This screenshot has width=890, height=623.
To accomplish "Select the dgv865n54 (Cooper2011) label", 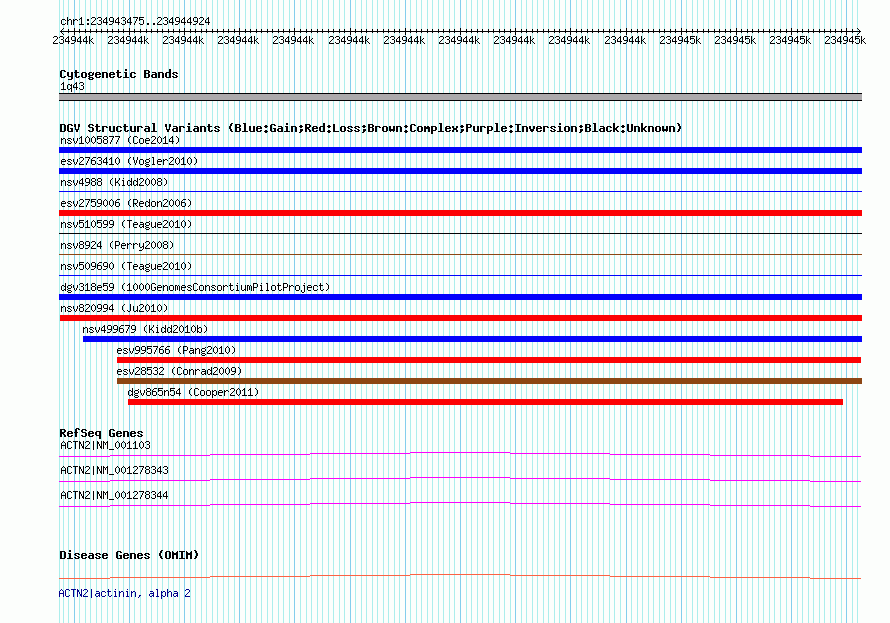I will pos(193,392).
